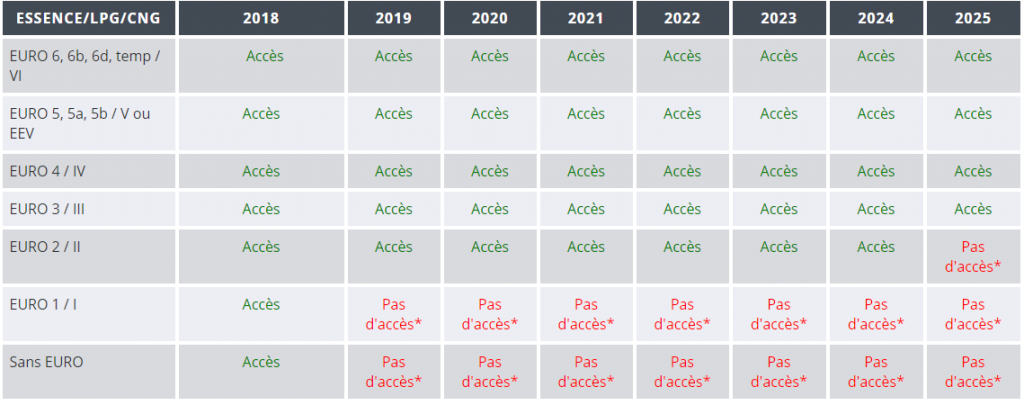Click the 2025 column header
The image size is (1024, 405).
click(x=973, y=18)
